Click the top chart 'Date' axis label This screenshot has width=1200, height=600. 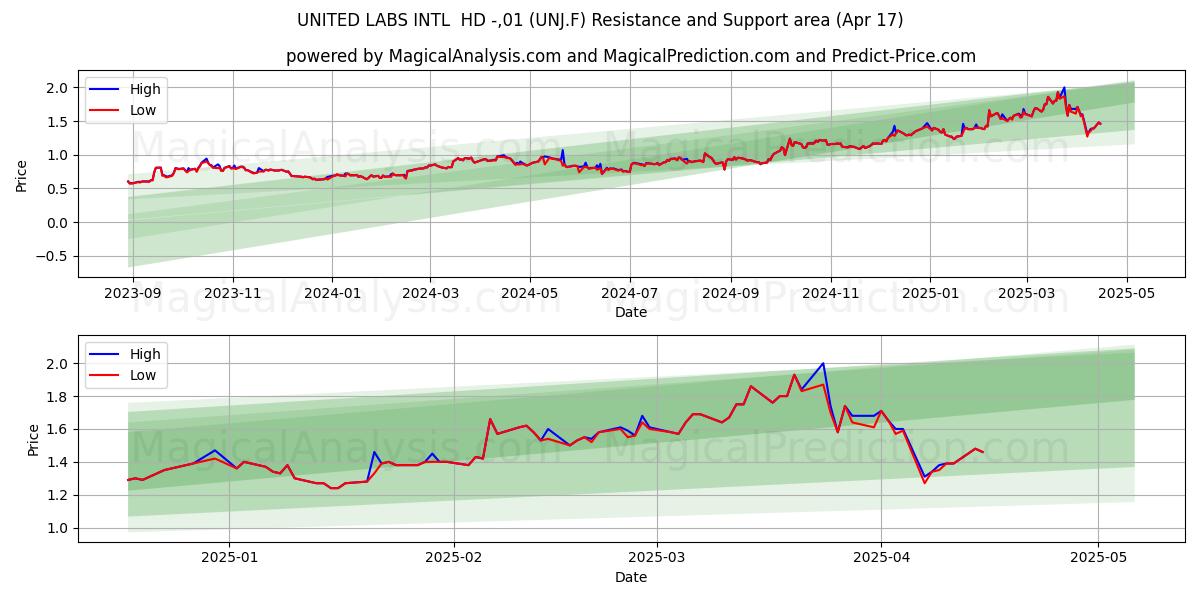pyautogui.click(x=631, y=312)
